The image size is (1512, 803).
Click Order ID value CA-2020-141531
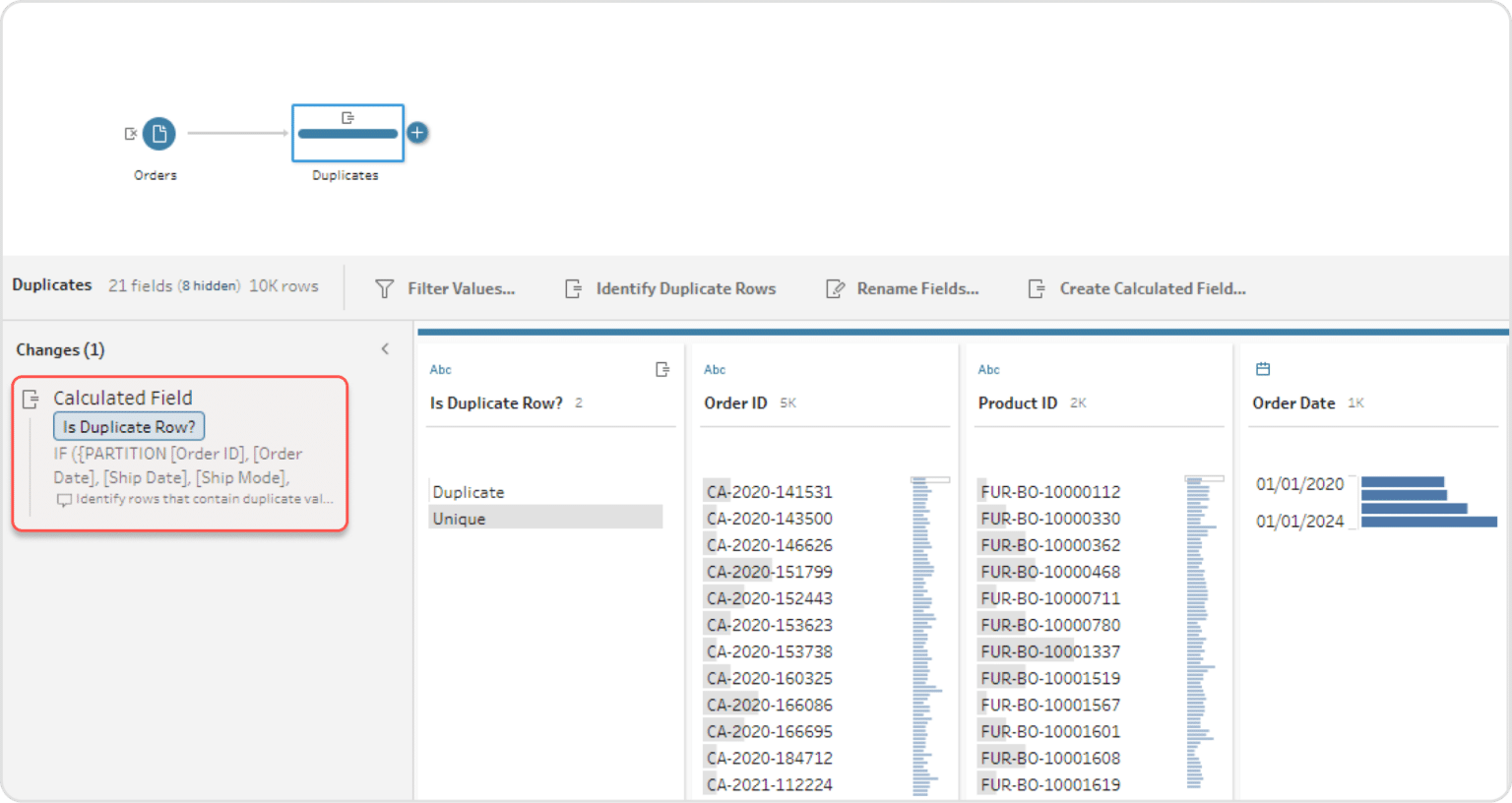coord(770,492)
